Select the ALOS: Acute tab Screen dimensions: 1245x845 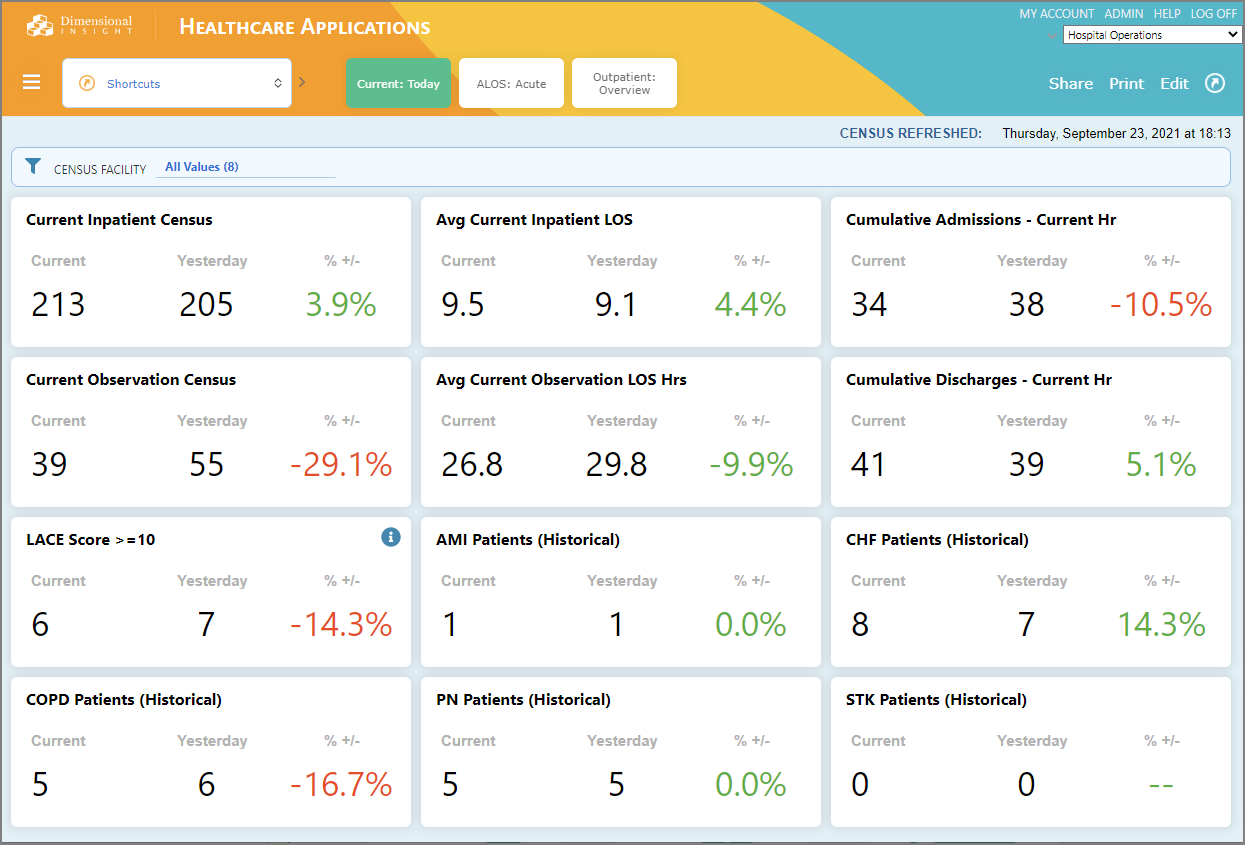(511, 83)
